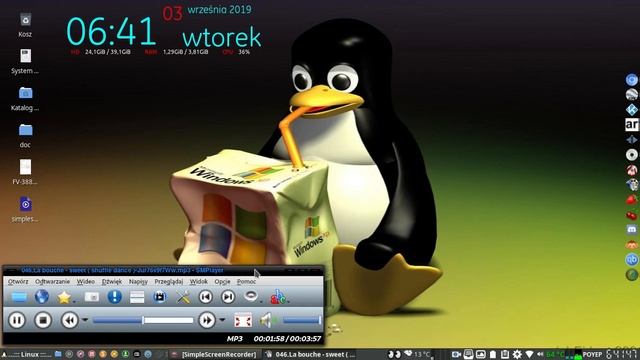Open the Widok menu

tap(199, 282)
